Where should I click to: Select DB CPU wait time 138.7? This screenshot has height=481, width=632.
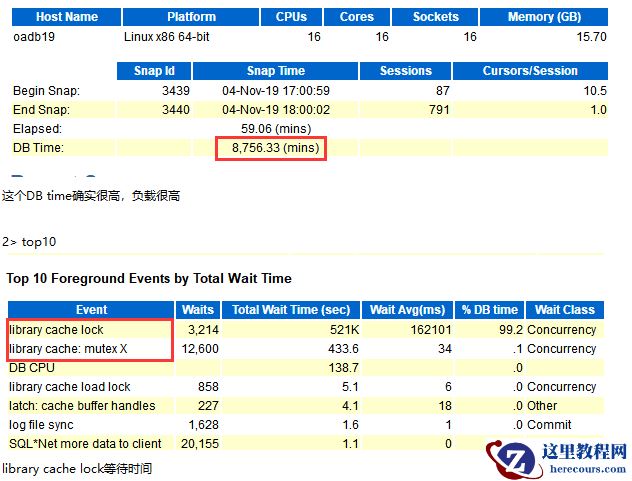tap(343, 368)
